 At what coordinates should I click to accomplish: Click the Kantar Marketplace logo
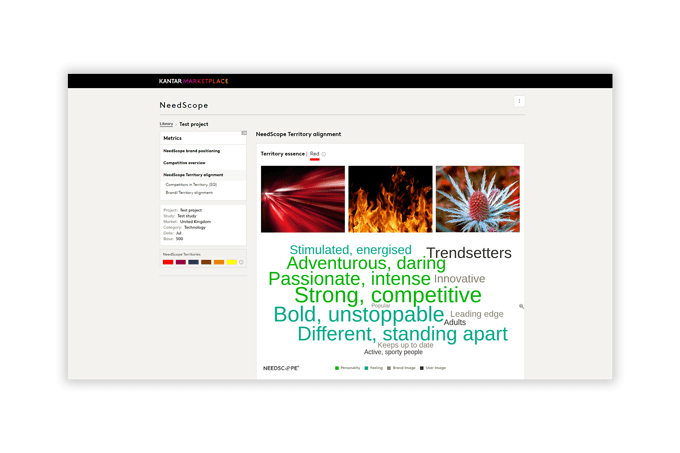point(193,81)
